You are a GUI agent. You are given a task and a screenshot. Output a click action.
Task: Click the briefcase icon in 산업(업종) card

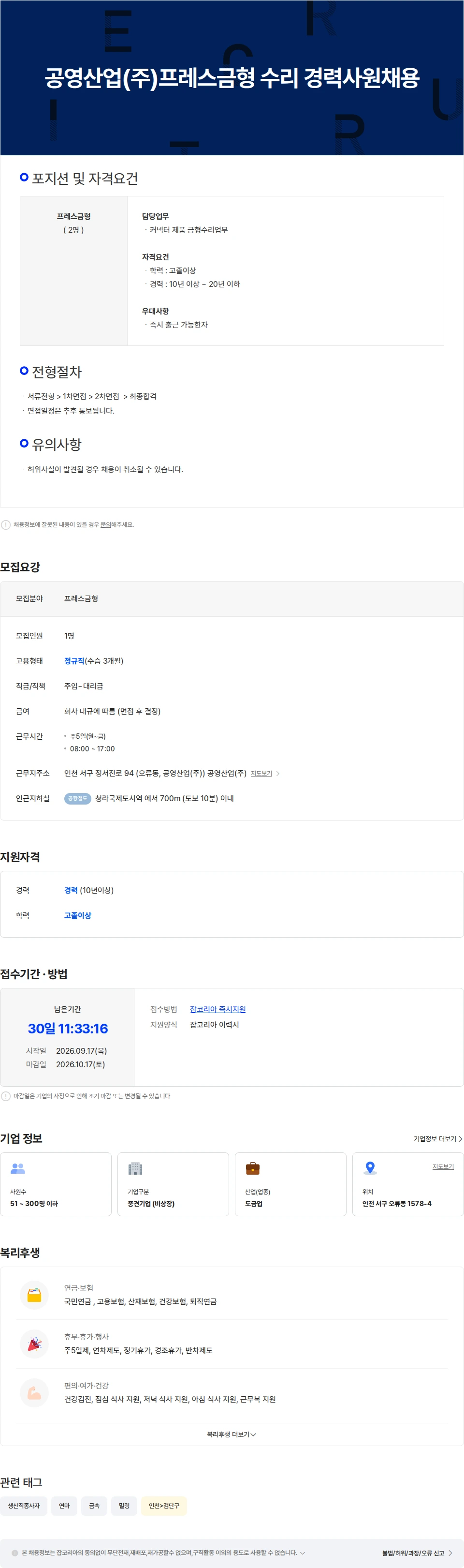tap(252, 1168)
